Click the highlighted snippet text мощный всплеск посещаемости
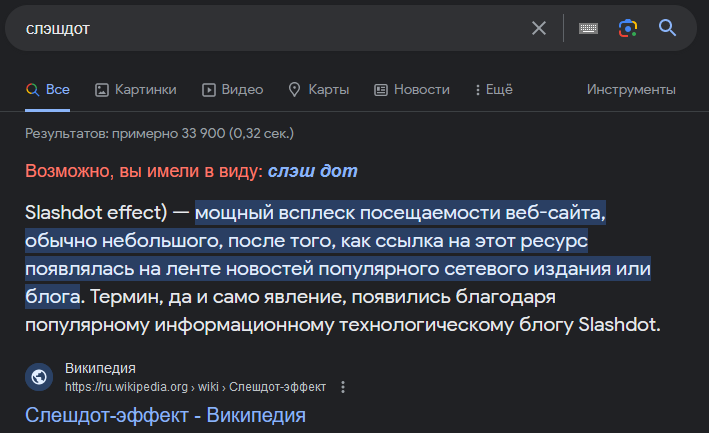Image resolution: width=709 pixels, height=433 pixels. 348,212
